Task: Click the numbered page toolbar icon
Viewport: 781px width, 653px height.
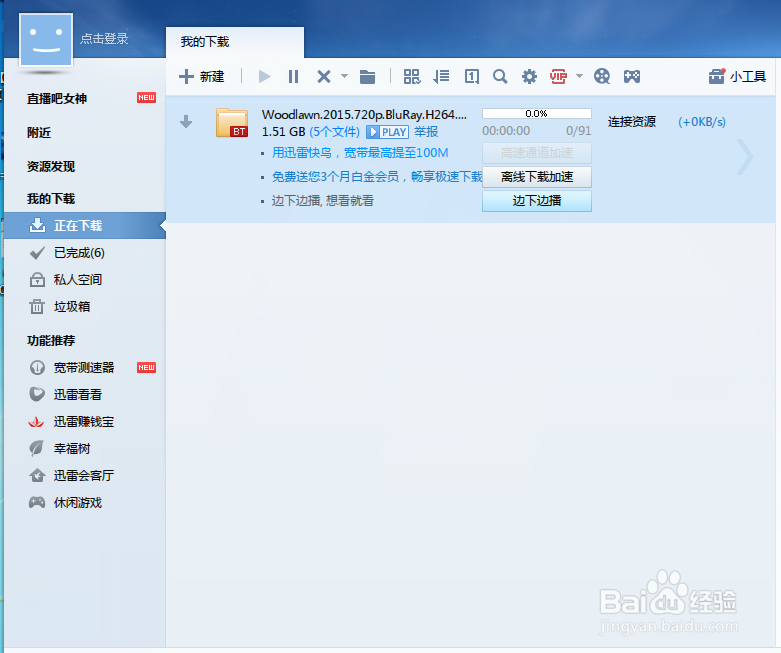Action: click(472, 77)
